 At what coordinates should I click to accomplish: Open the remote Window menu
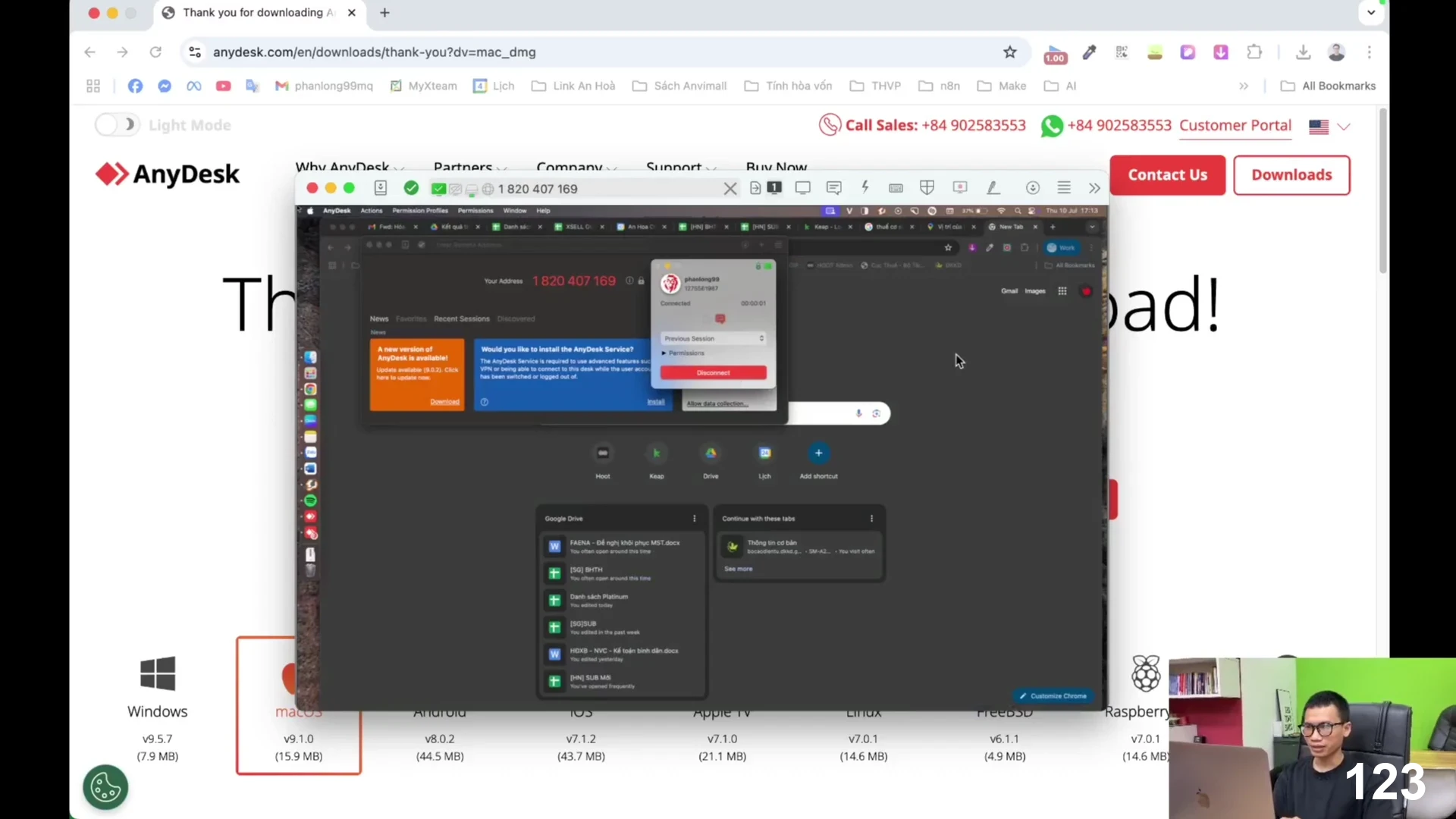[x=515, y=211]
